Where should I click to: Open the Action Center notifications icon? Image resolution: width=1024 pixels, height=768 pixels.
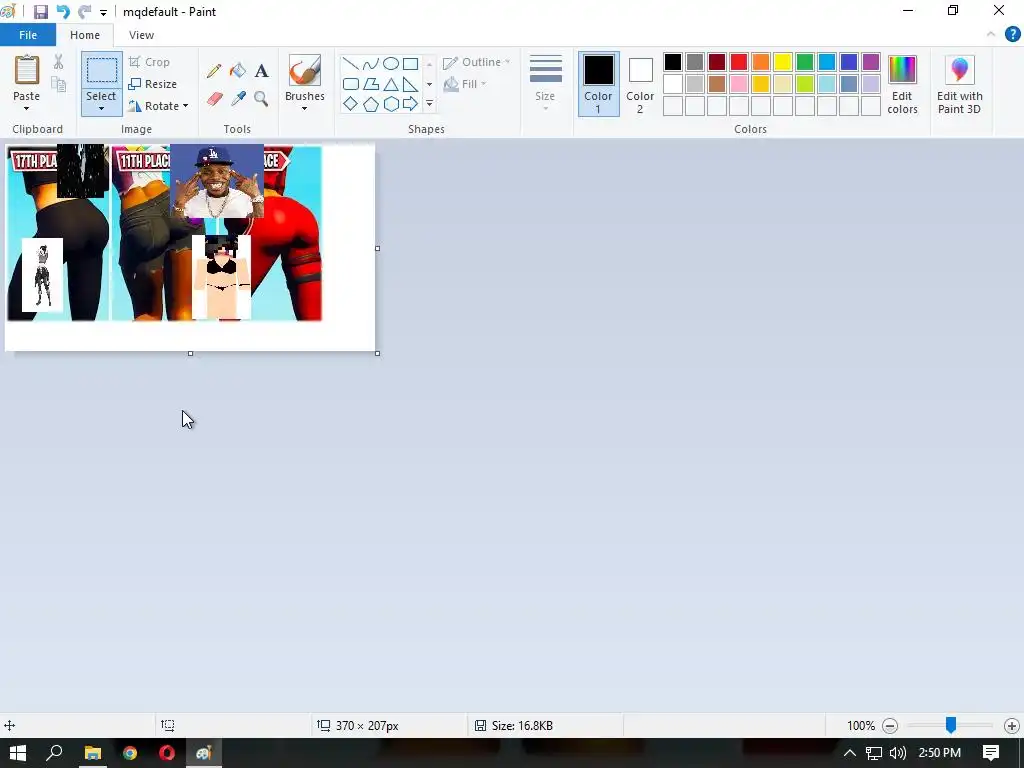(x=991, y=753)
